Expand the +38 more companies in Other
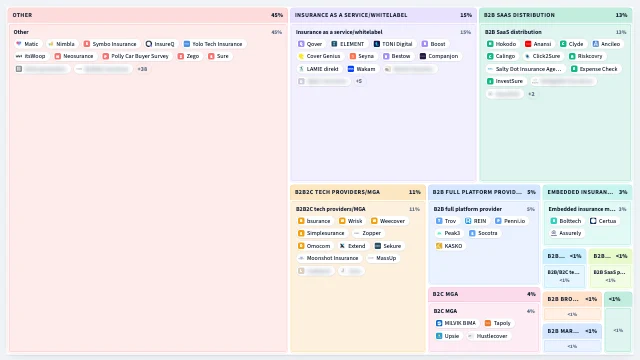 pyautogui.click(x=142, y=69)
